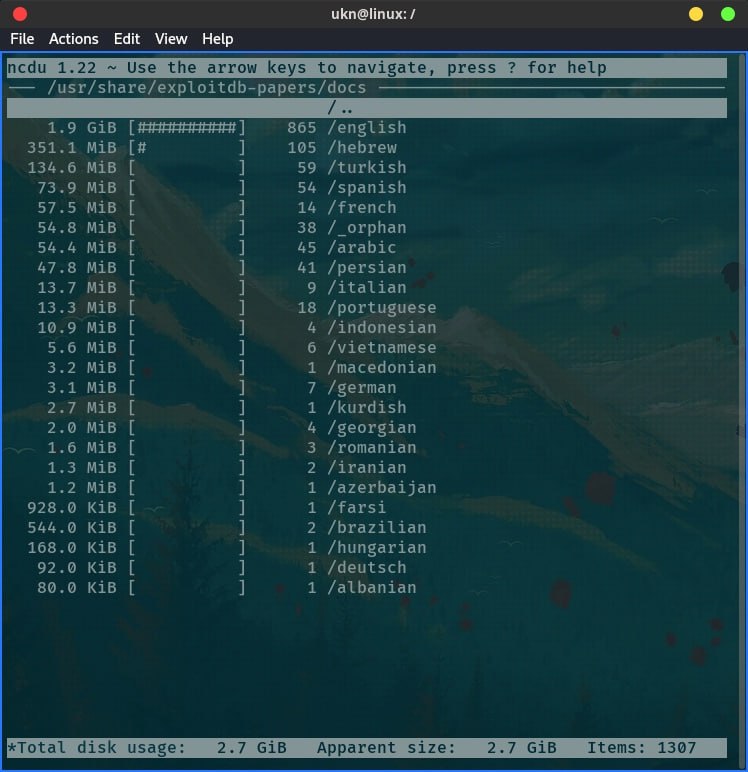Click the 928.0 KiB size value

[72, 508]
